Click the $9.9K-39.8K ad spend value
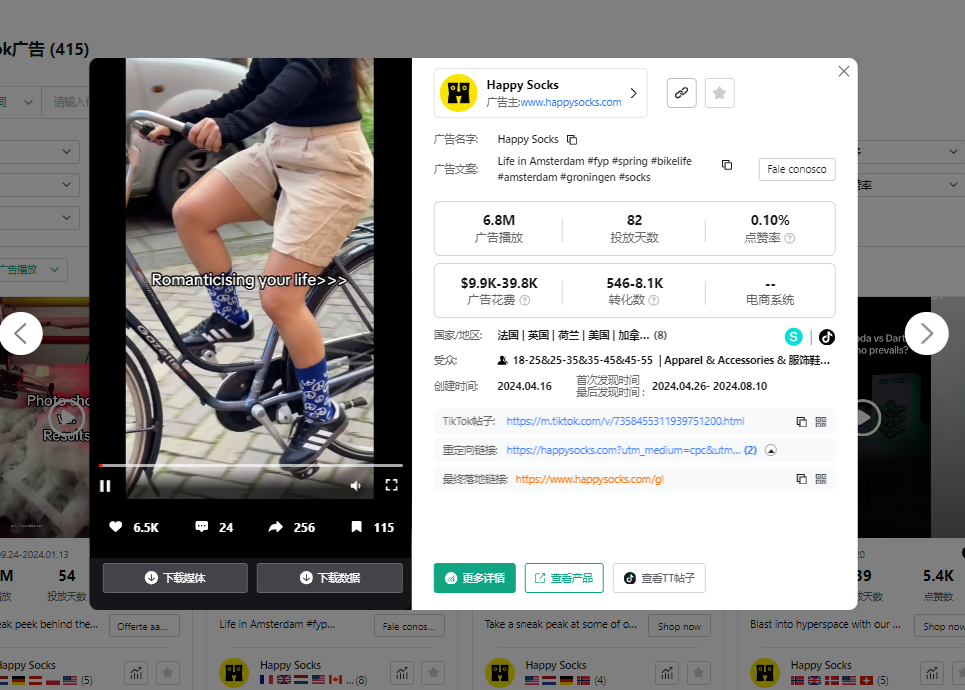Screen dimensions: 965x690 499,283
